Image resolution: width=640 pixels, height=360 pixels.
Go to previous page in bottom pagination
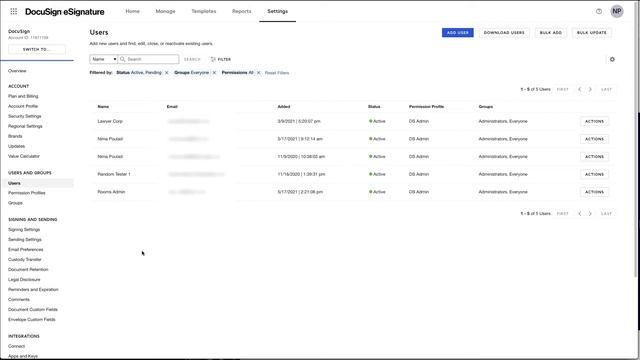[x=580, y=213]
